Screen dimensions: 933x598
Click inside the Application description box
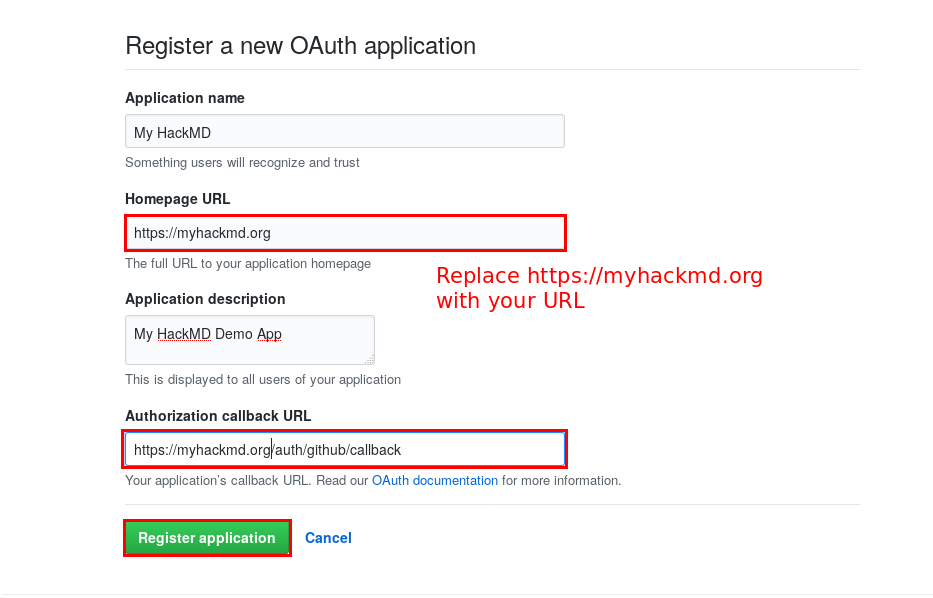tap(250, 339)
